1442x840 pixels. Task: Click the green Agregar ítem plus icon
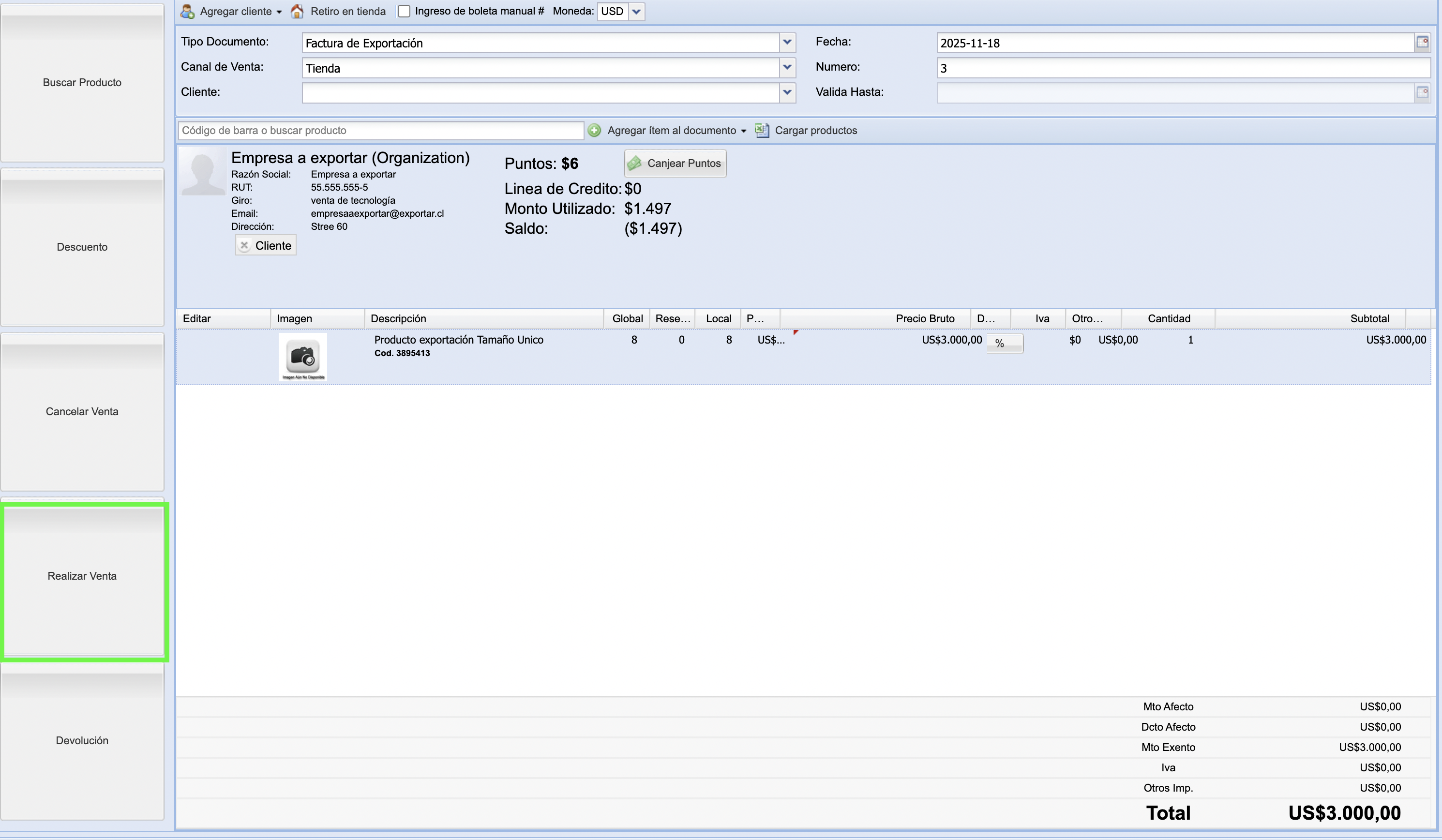595,131
